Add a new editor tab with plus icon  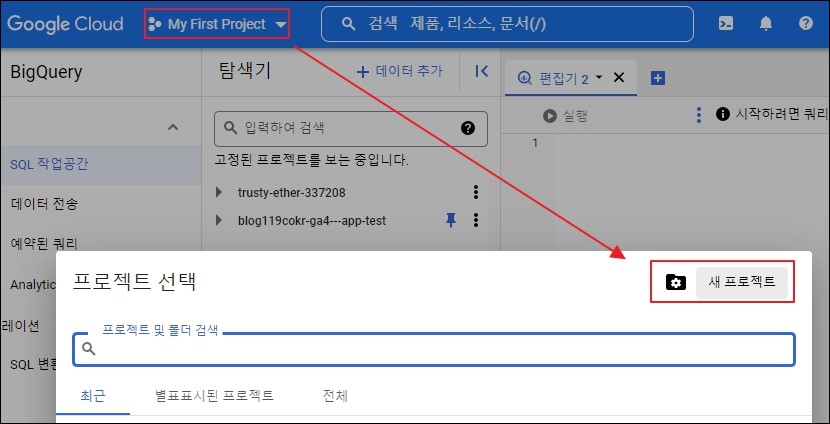(658, 78)
